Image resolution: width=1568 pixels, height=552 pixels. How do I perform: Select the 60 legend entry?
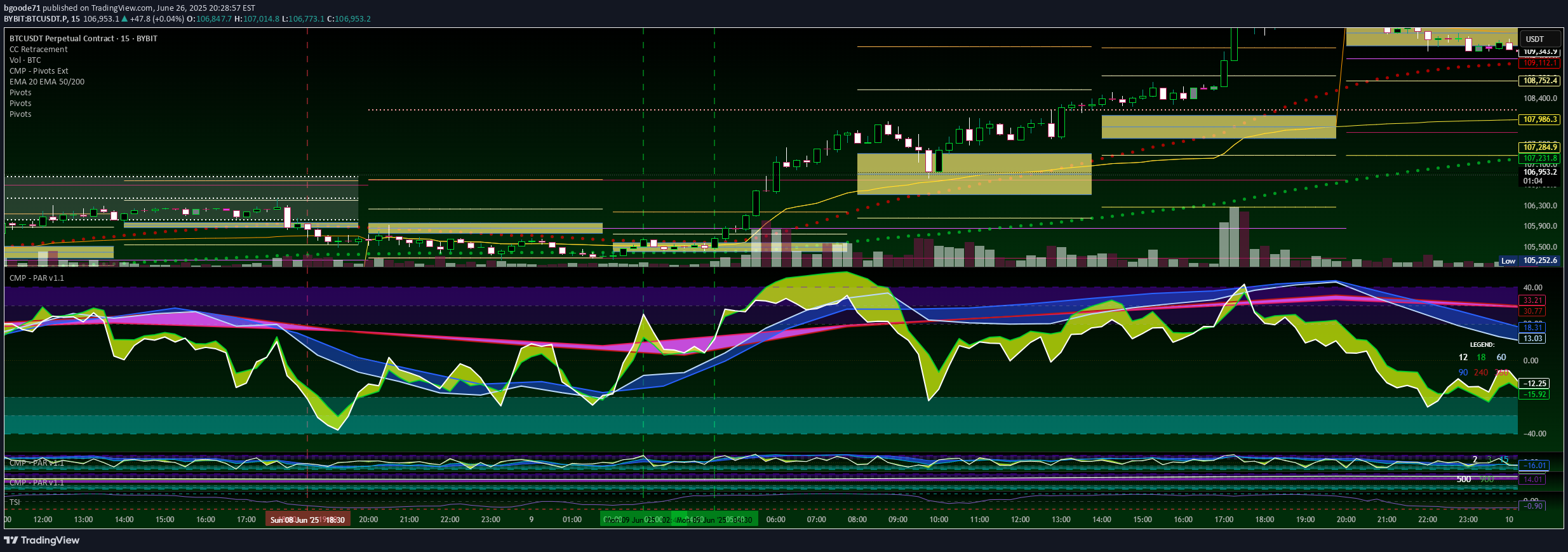coord(1501,358)
